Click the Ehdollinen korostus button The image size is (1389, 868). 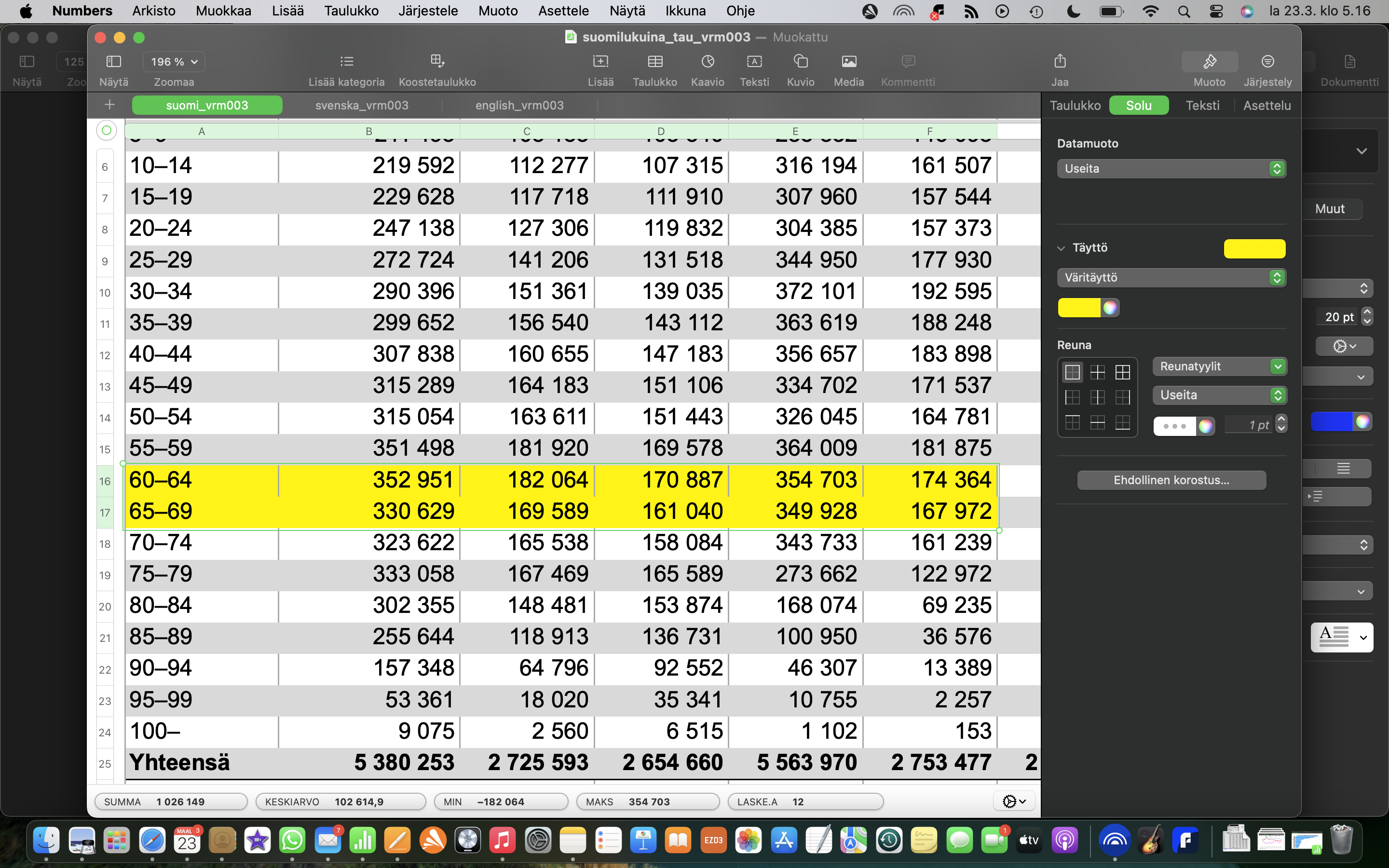click(x=1171, y=480)
